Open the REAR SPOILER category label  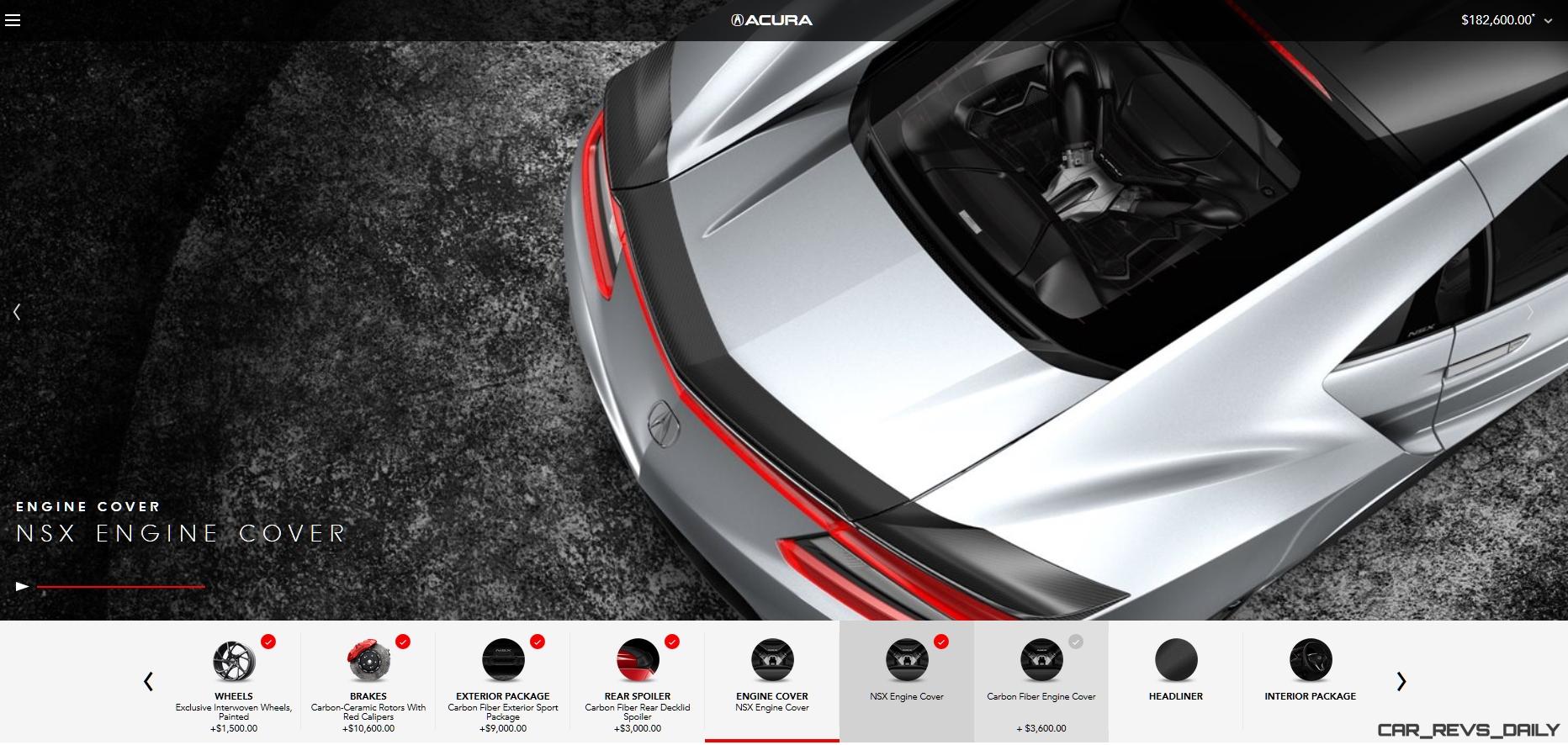pos(638,696)
